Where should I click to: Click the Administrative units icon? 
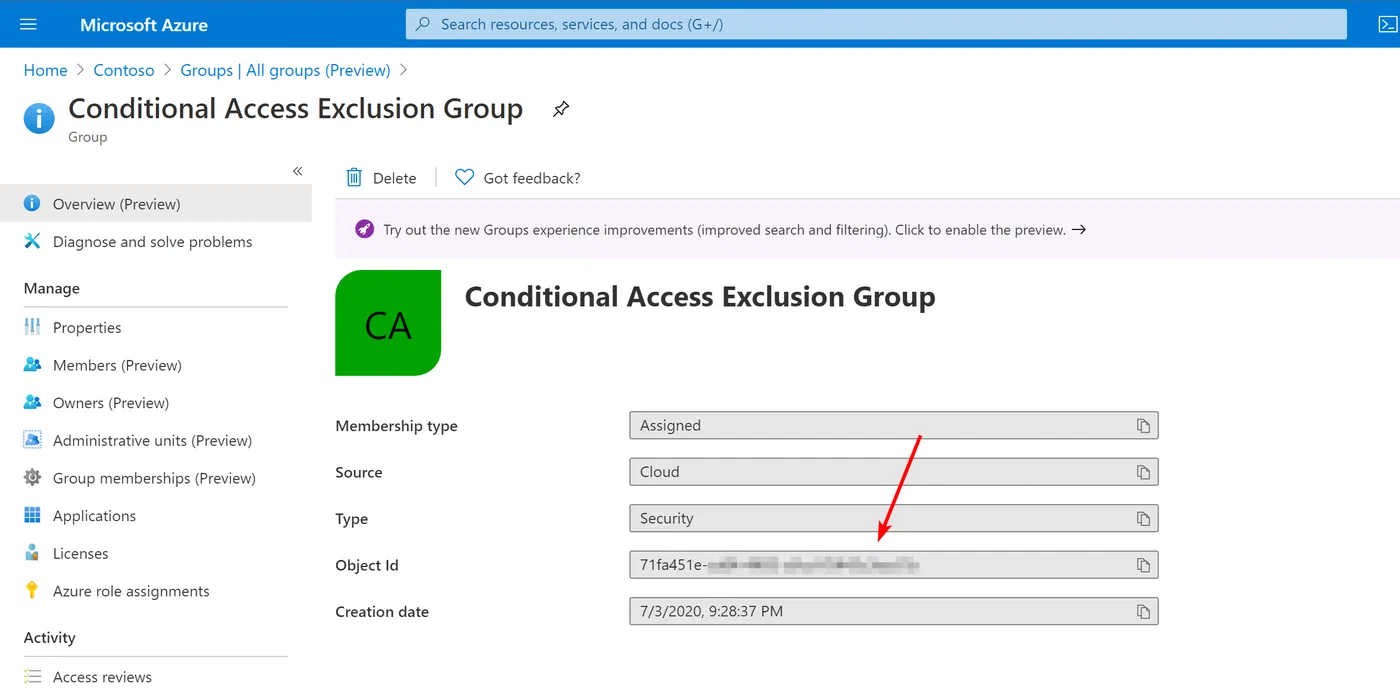coord(33,440)
